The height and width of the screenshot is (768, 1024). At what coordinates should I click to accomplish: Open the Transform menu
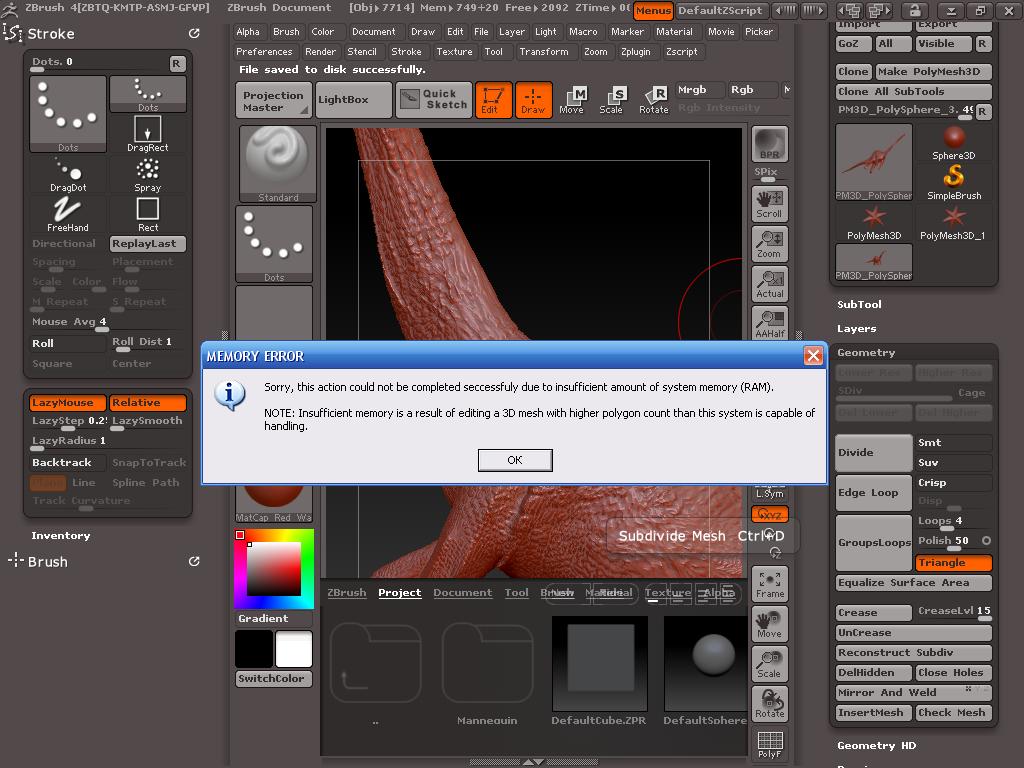[543, 52]
